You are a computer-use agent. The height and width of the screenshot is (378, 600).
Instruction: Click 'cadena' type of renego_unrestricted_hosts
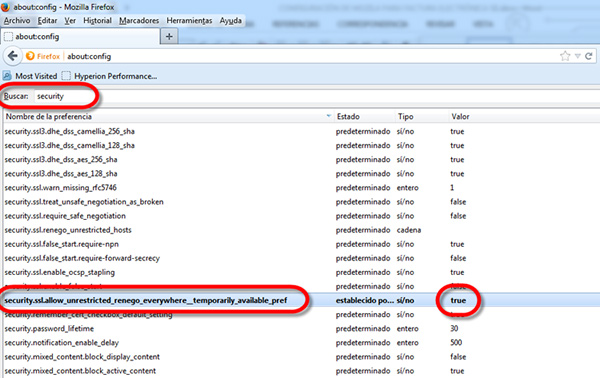click(x=409, y=230)
